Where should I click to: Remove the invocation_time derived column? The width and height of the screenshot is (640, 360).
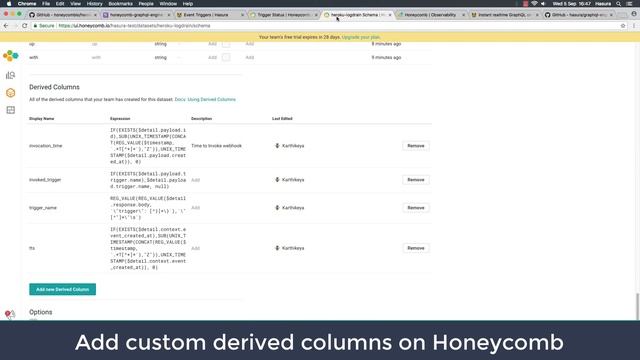pos(416,146)
